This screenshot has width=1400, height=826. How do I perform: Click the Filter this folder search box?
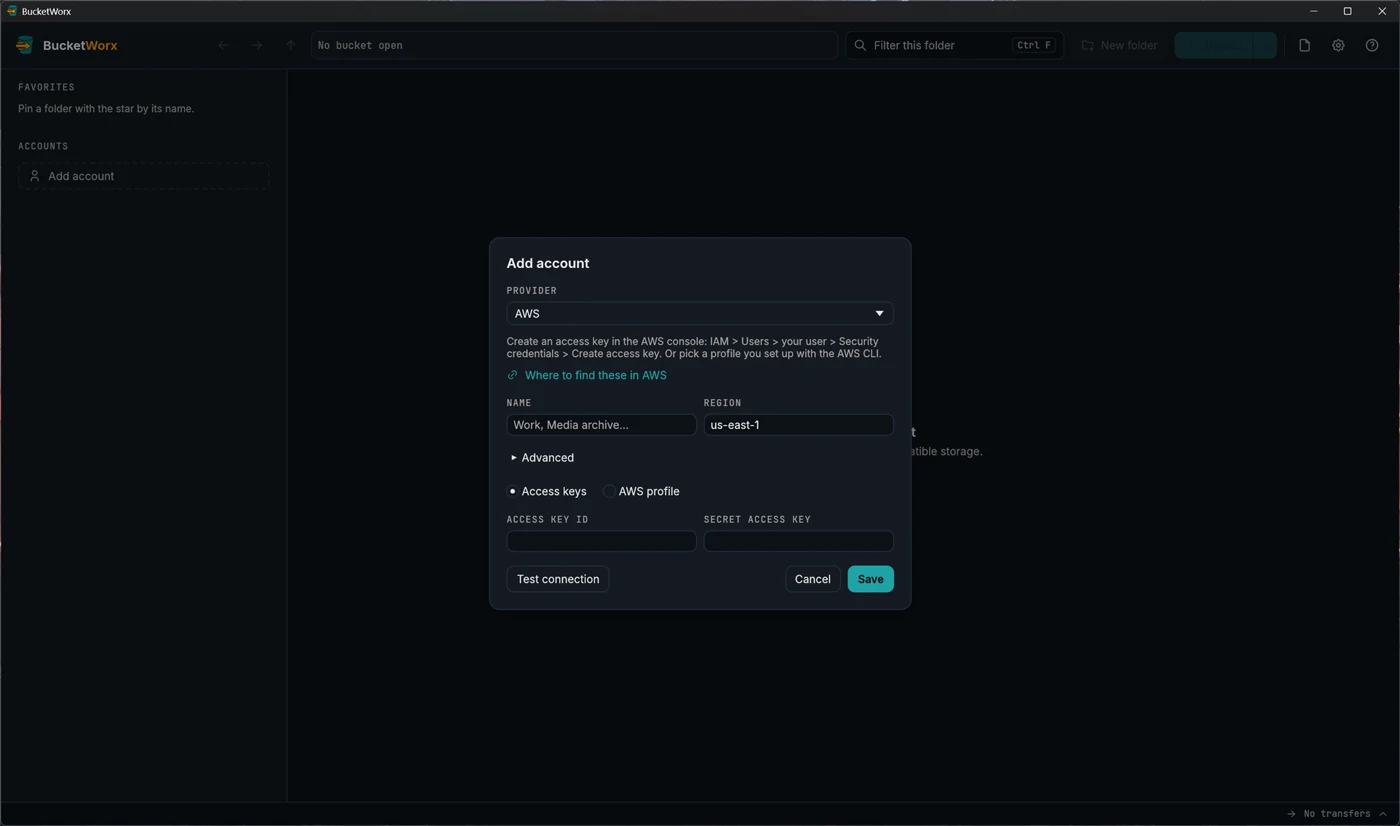[x=955, y=45]
